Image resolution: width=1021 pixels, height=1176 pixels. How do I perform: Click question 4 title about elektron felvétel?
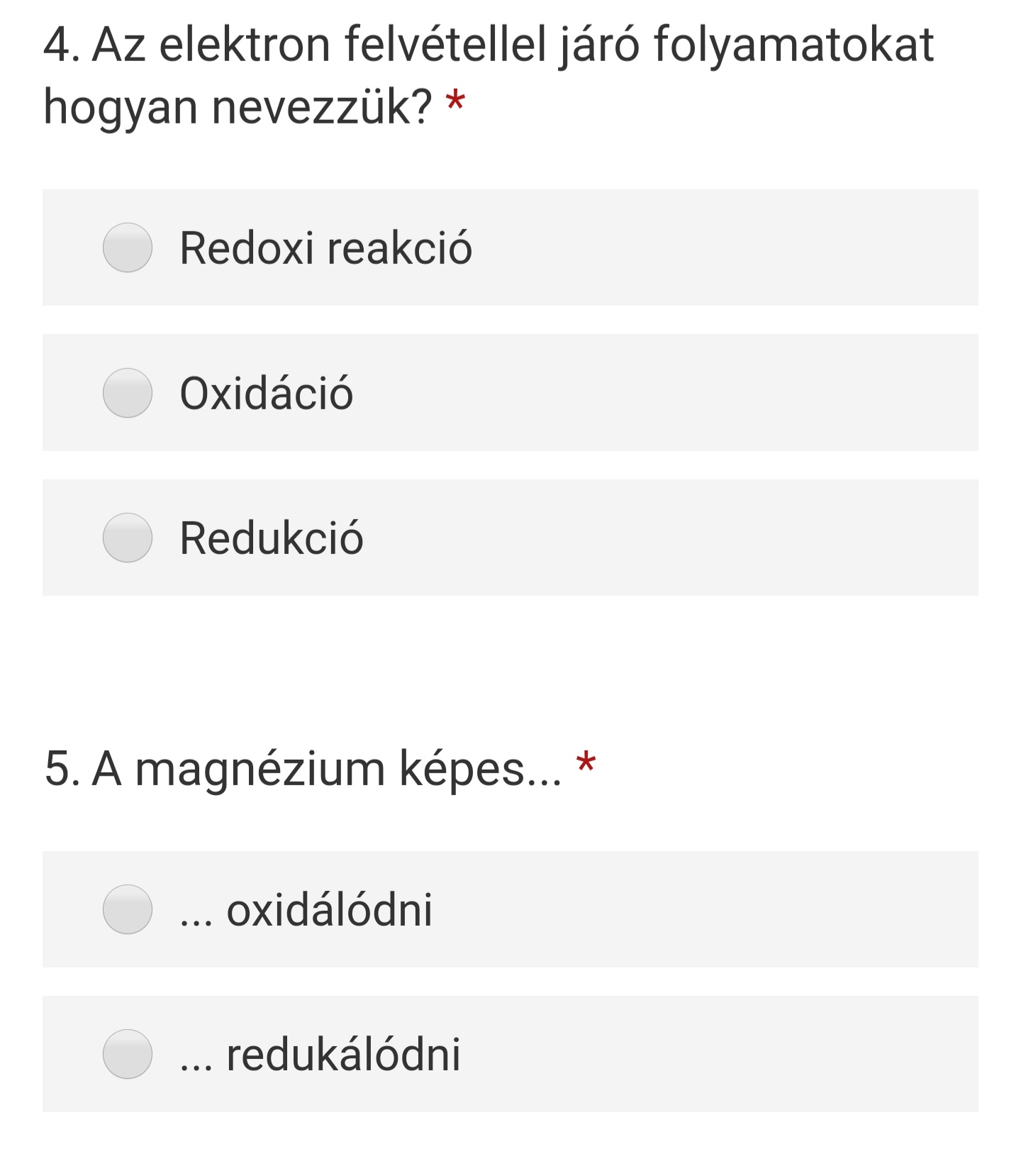(489, 76)
